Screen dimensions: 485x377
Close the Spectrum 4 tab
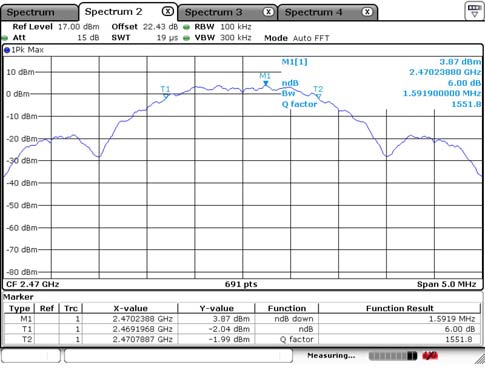tap(367, 12)
